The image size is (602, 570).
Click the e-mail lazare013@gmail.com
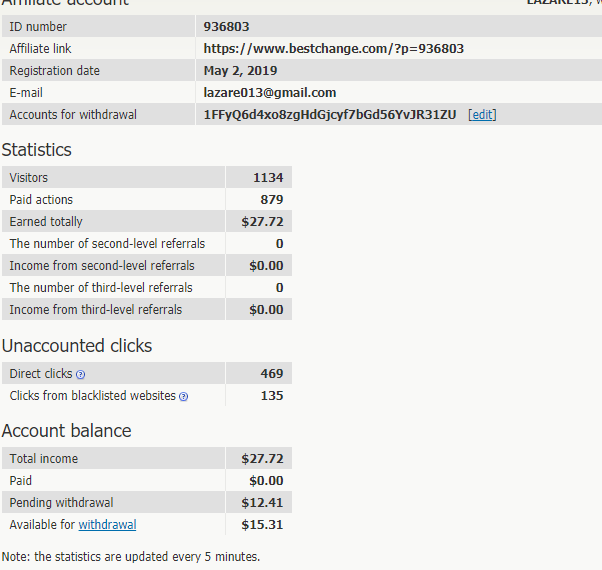click(x=270, y=93)
